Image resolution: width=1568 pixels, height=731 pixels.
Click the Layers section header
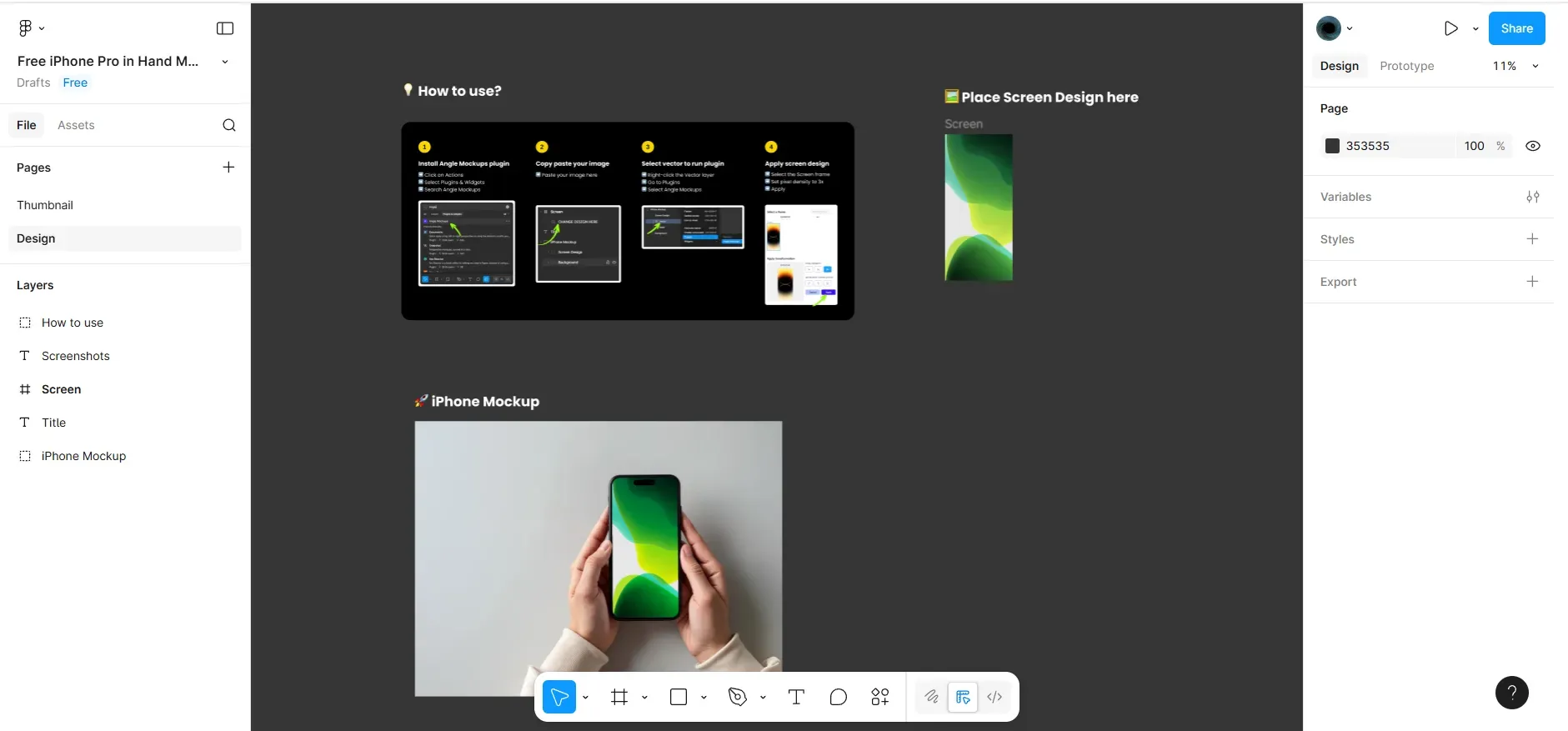35,285
